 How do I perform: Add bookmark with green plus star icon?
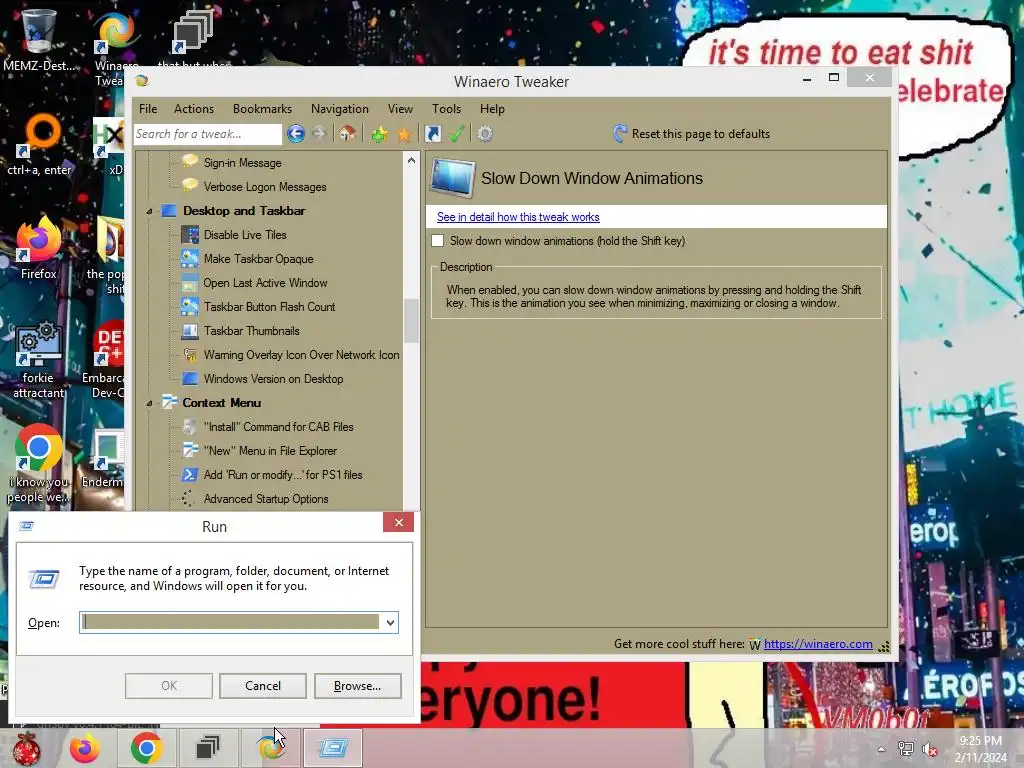(x=379, y=134)
